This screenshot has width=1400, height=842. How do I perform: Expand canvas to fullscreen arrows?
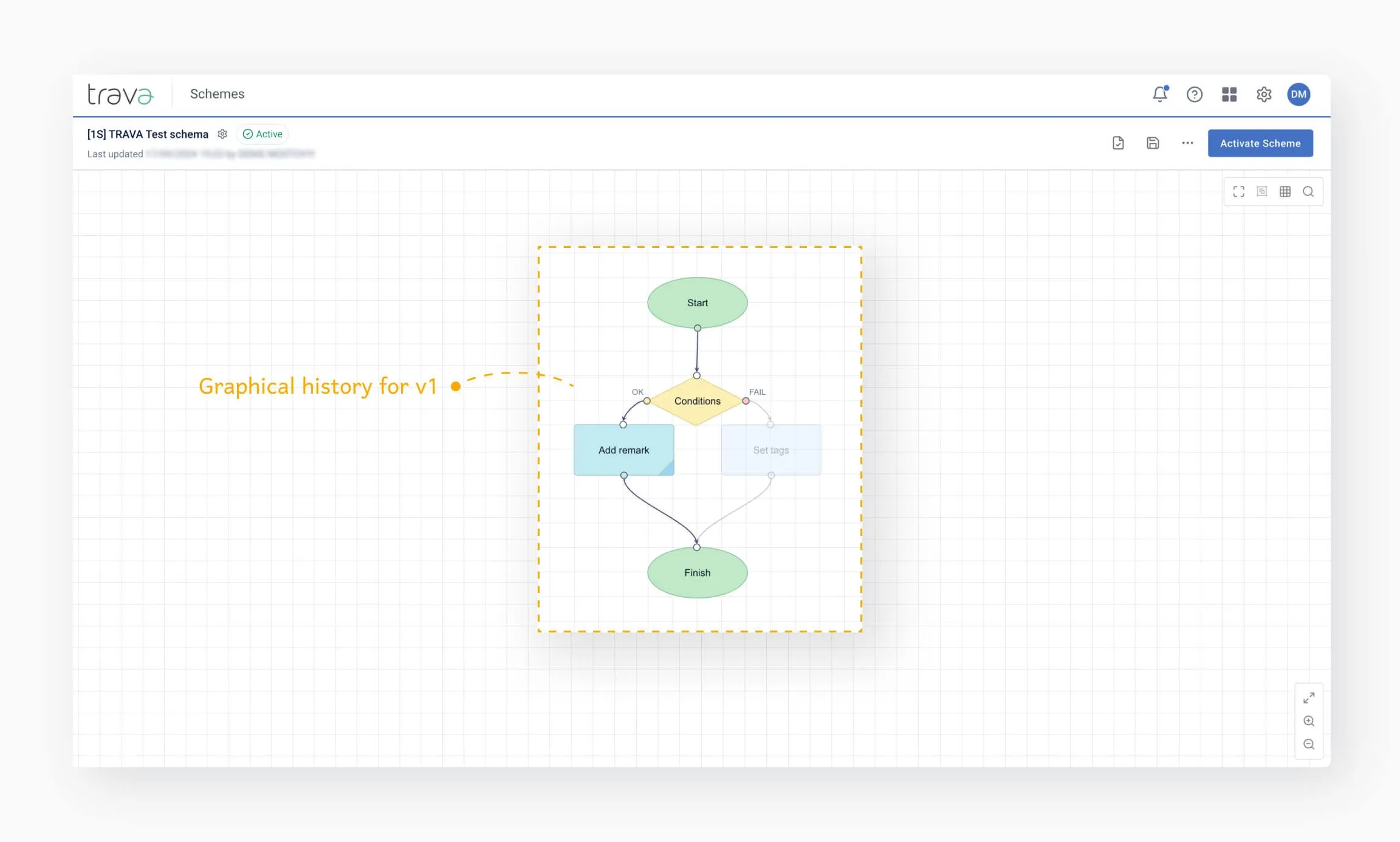1309,698
